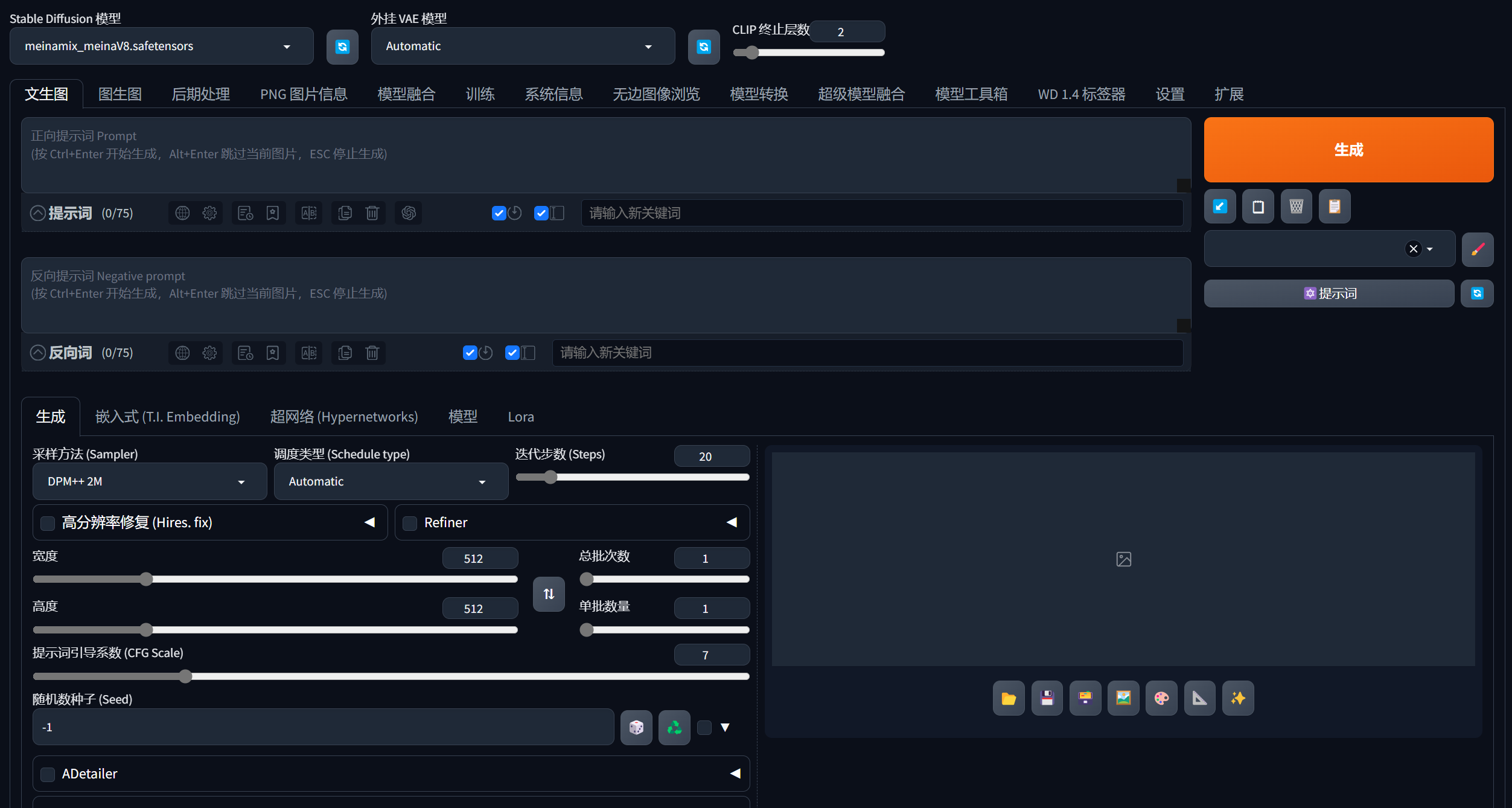Switch to the 图生图 tab
This screenshot has height=808, width=1512.
(120, 94)
